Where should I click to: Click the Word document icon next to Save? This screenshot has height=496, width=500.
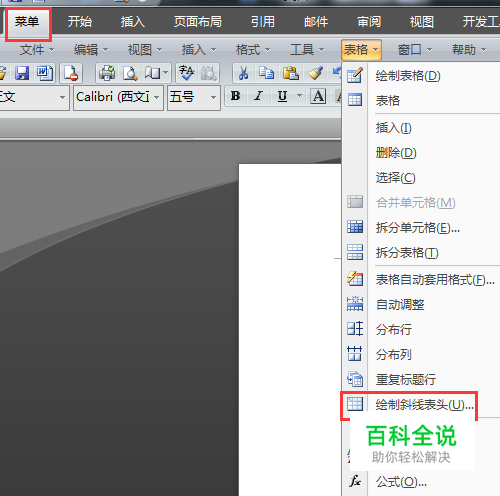(x=45, y=73)
